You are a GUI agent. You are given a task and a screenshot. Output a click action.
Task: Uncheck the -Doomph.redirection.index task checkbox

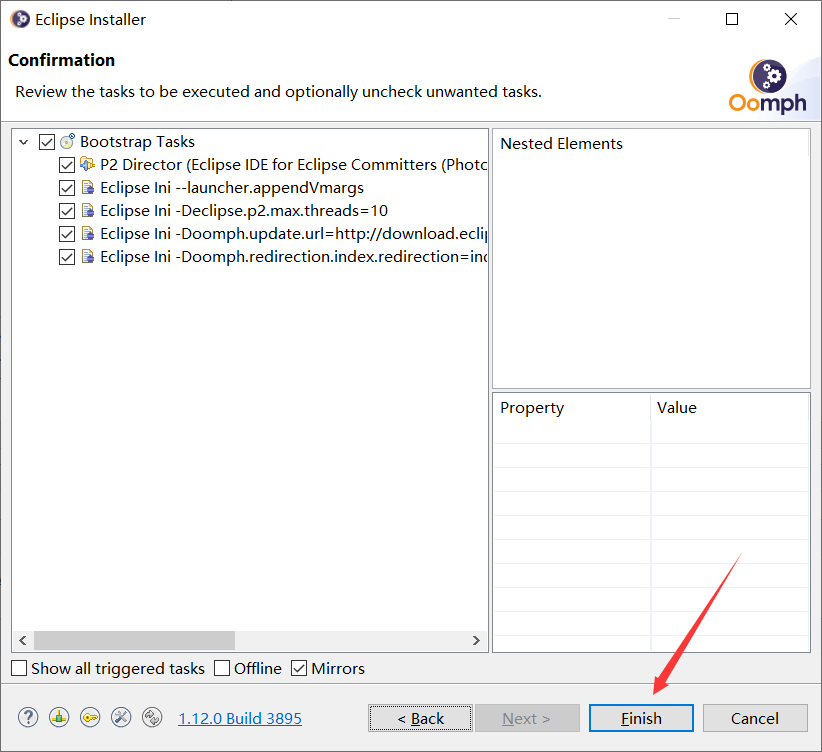[67, 257]
